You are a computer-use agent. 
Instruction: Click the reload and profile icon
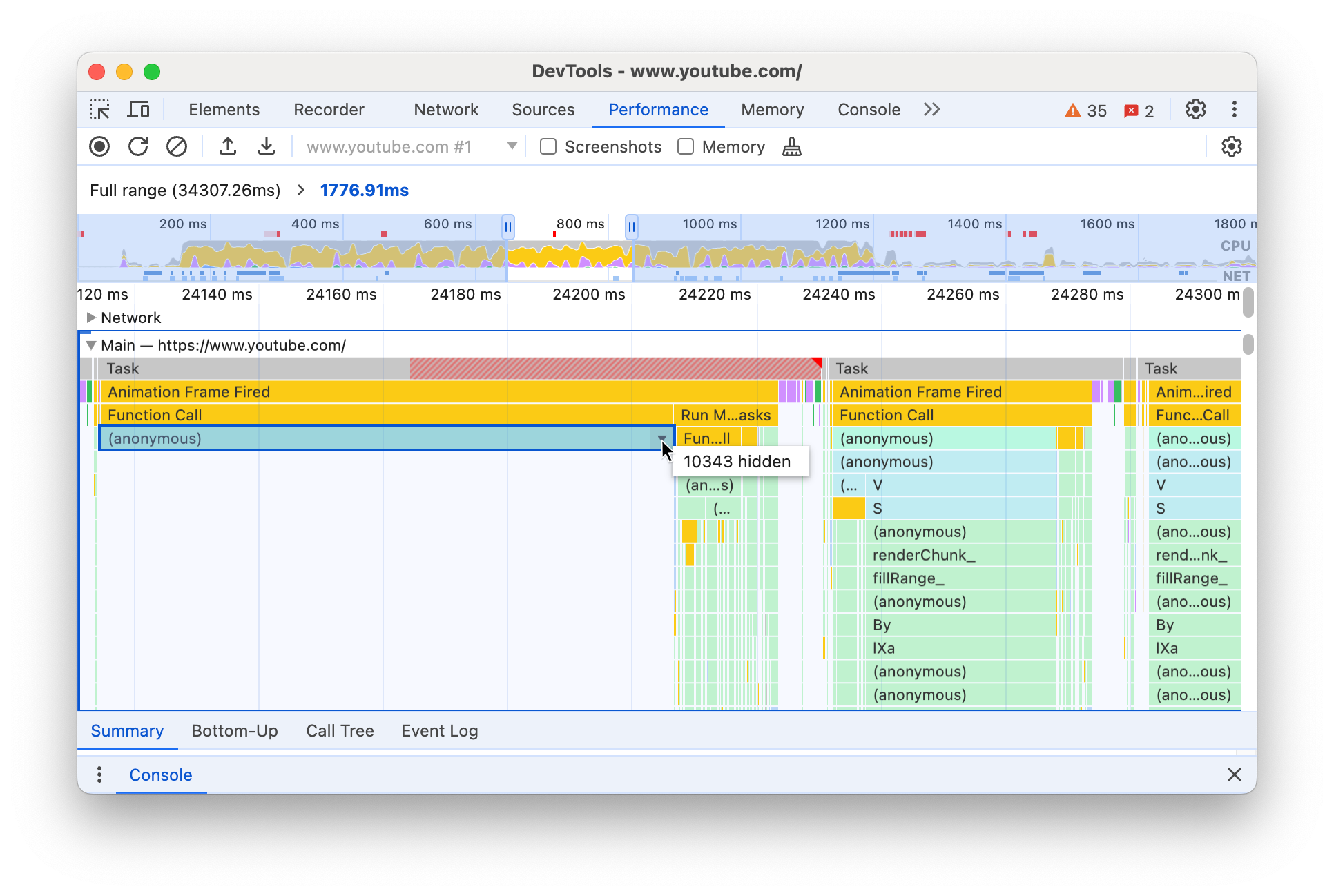(139, 147)
